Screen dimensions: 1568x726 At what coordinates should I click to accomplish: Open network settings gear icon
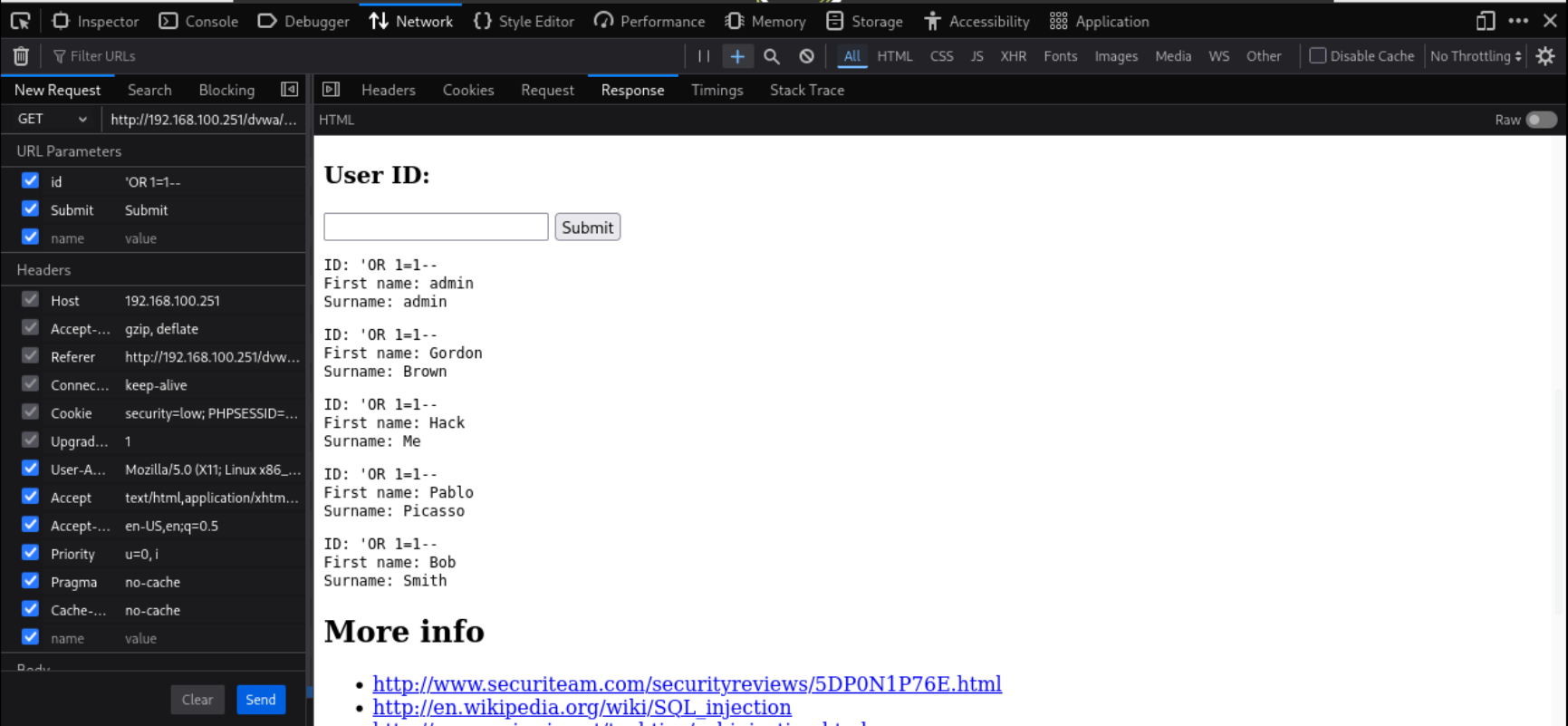coord(1545,56)
